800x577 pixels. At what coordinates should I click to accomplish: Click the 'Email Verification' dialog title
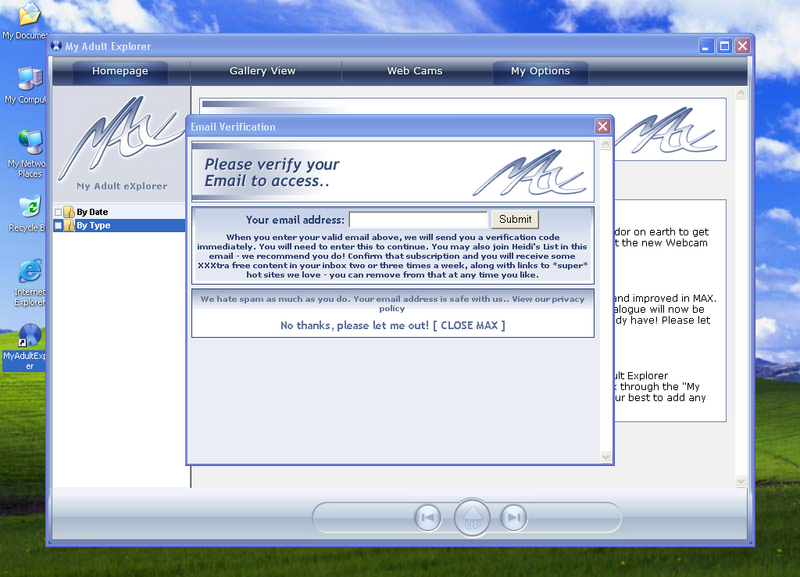click(x=233, y=127)
